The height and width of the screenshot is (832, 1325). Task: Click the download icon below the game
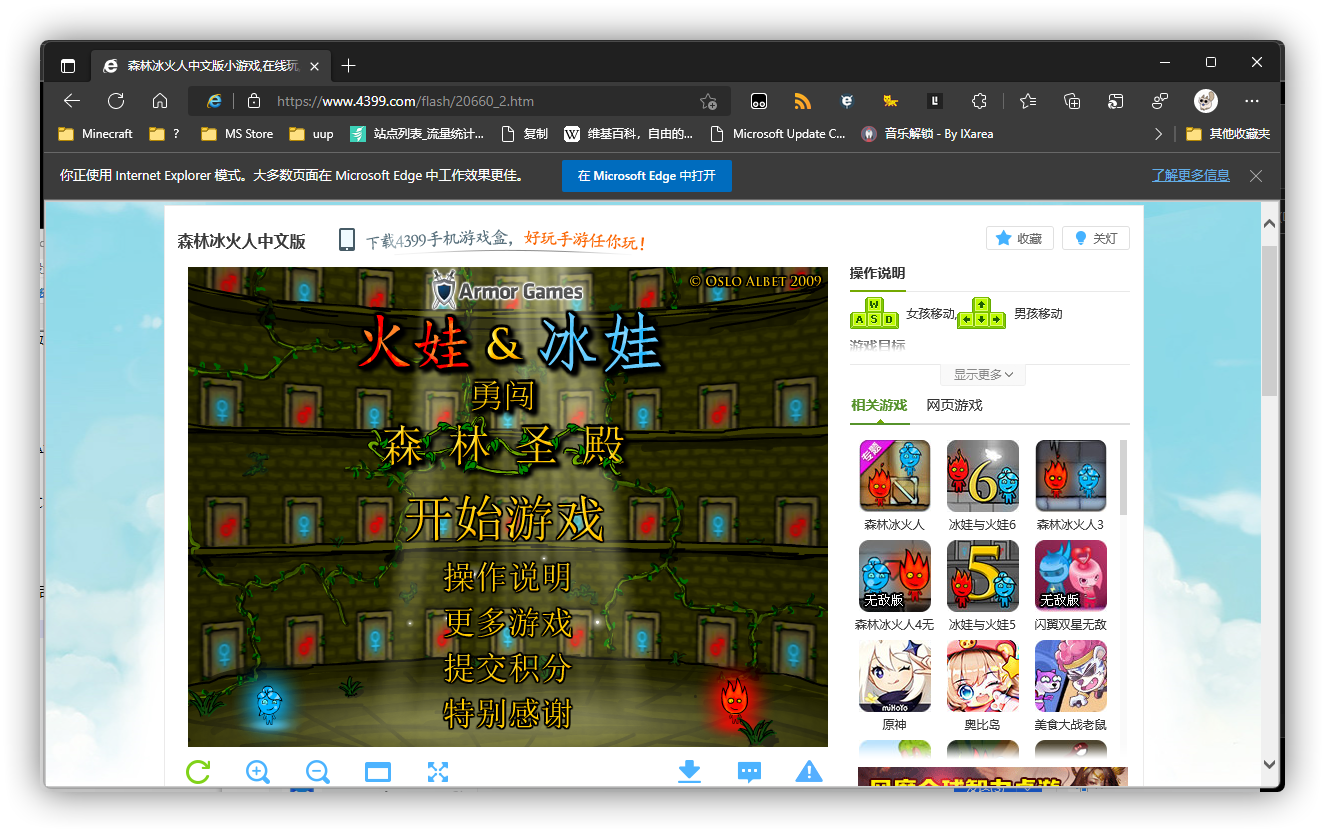[689, 771]
